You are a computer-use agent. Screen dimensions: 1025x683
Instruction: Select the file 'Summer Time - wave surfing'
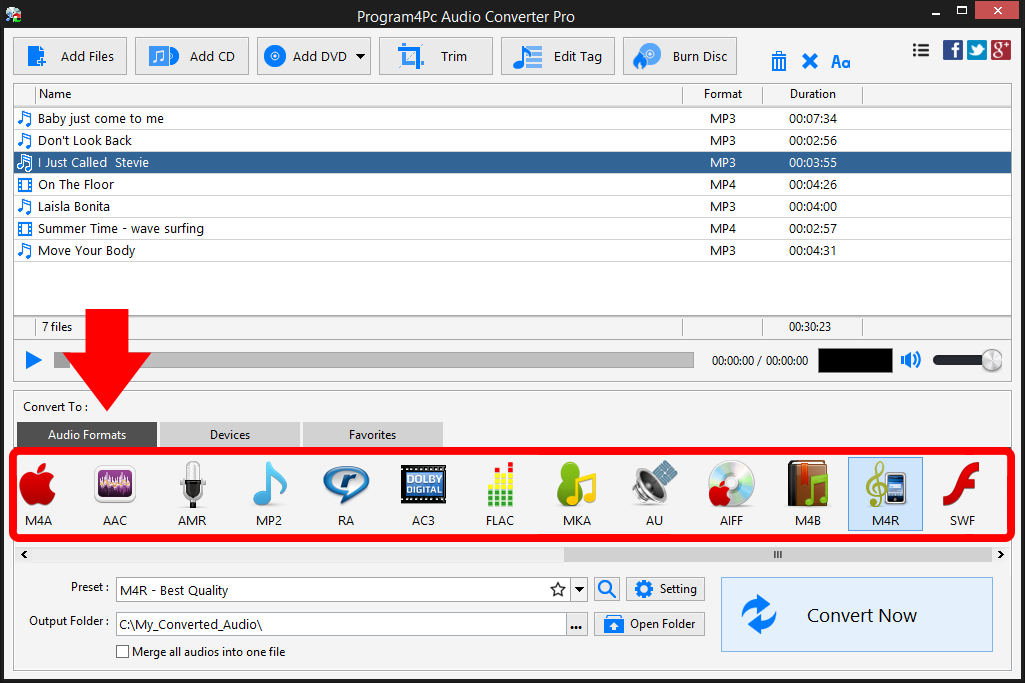point(120,229)
